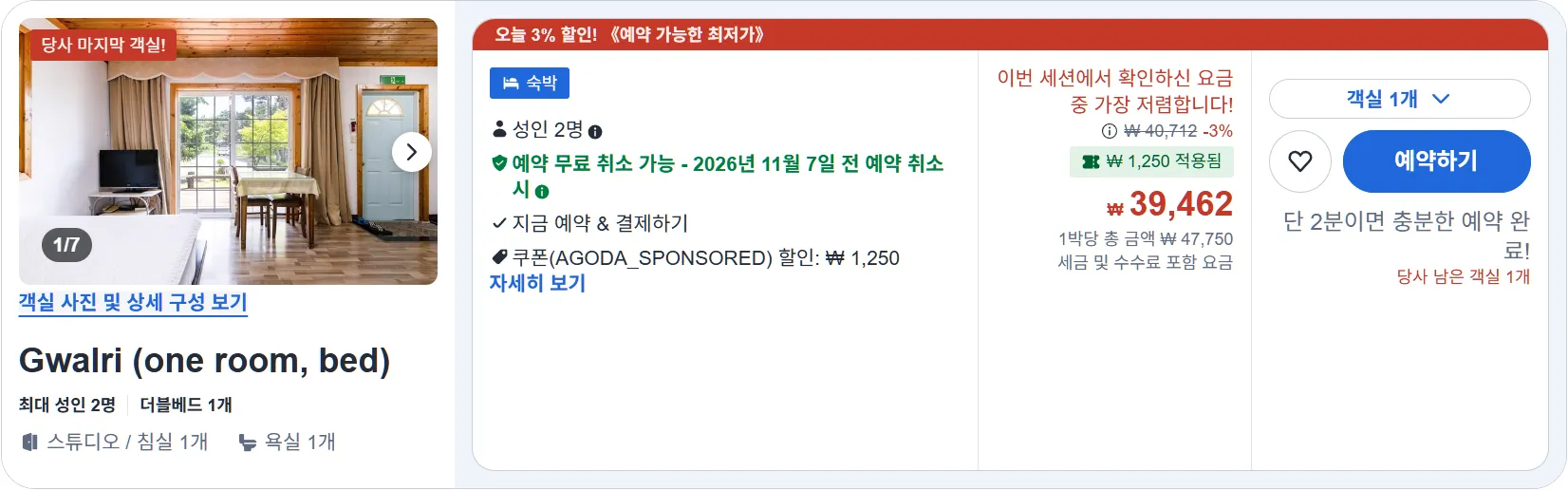Open 객실 사진 및 상세 구성 보기 link
This screenshot has height=490, width=1568.
pyautogui.click(x=133, y=303)
